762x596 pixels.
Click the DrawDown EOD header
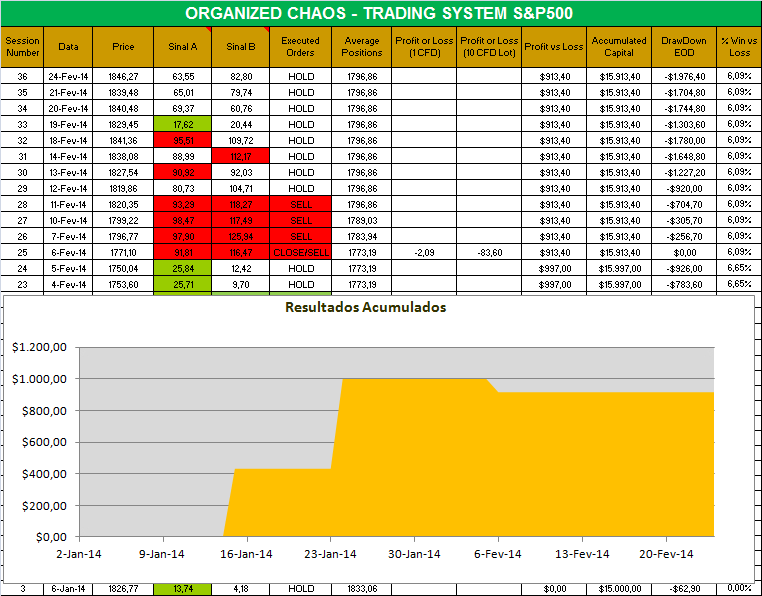(x=684, y=47)
